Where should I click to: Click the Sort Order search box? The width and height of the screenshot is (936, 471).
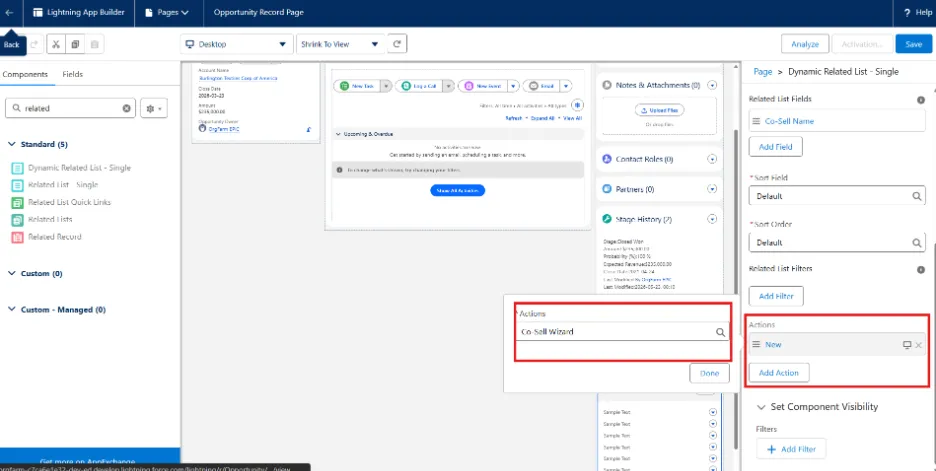pos(838,243)
